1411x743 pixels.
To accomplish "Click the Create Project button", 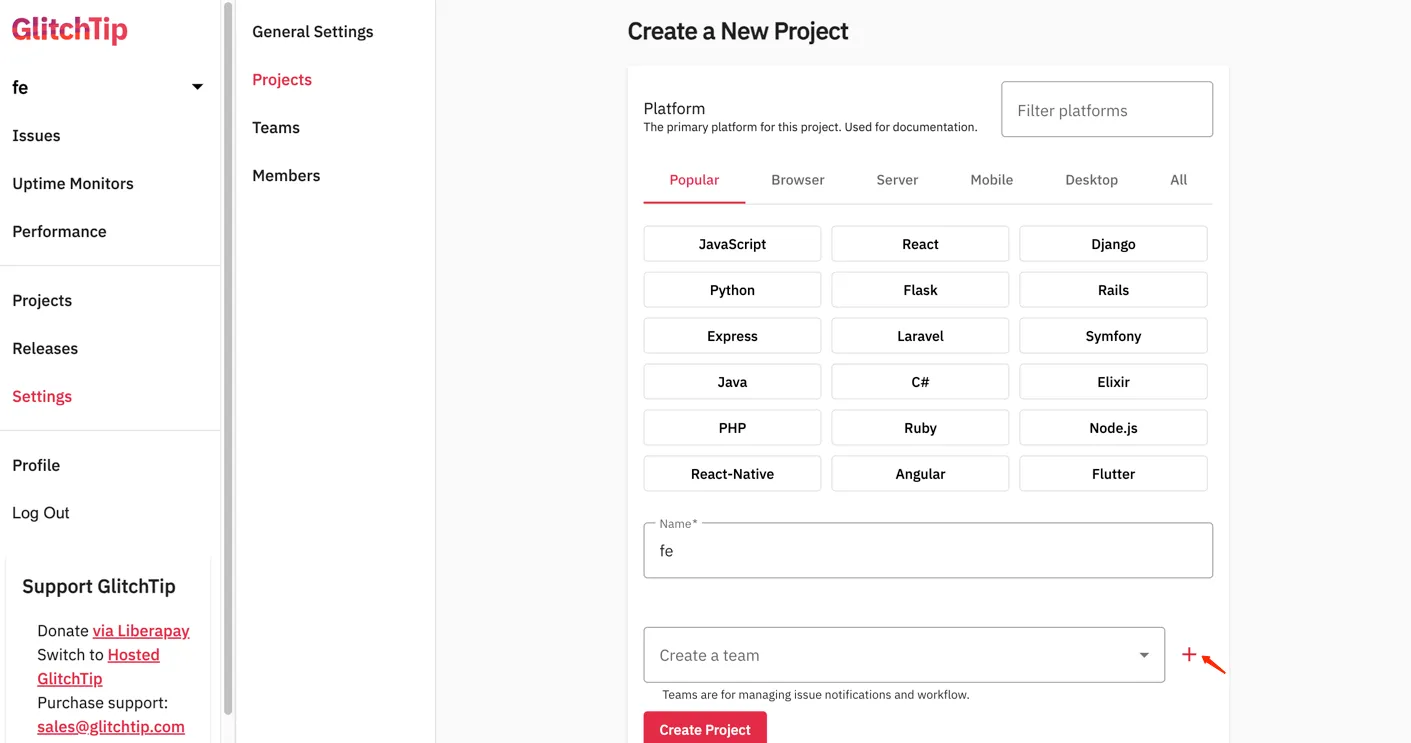I will point(705,728).
